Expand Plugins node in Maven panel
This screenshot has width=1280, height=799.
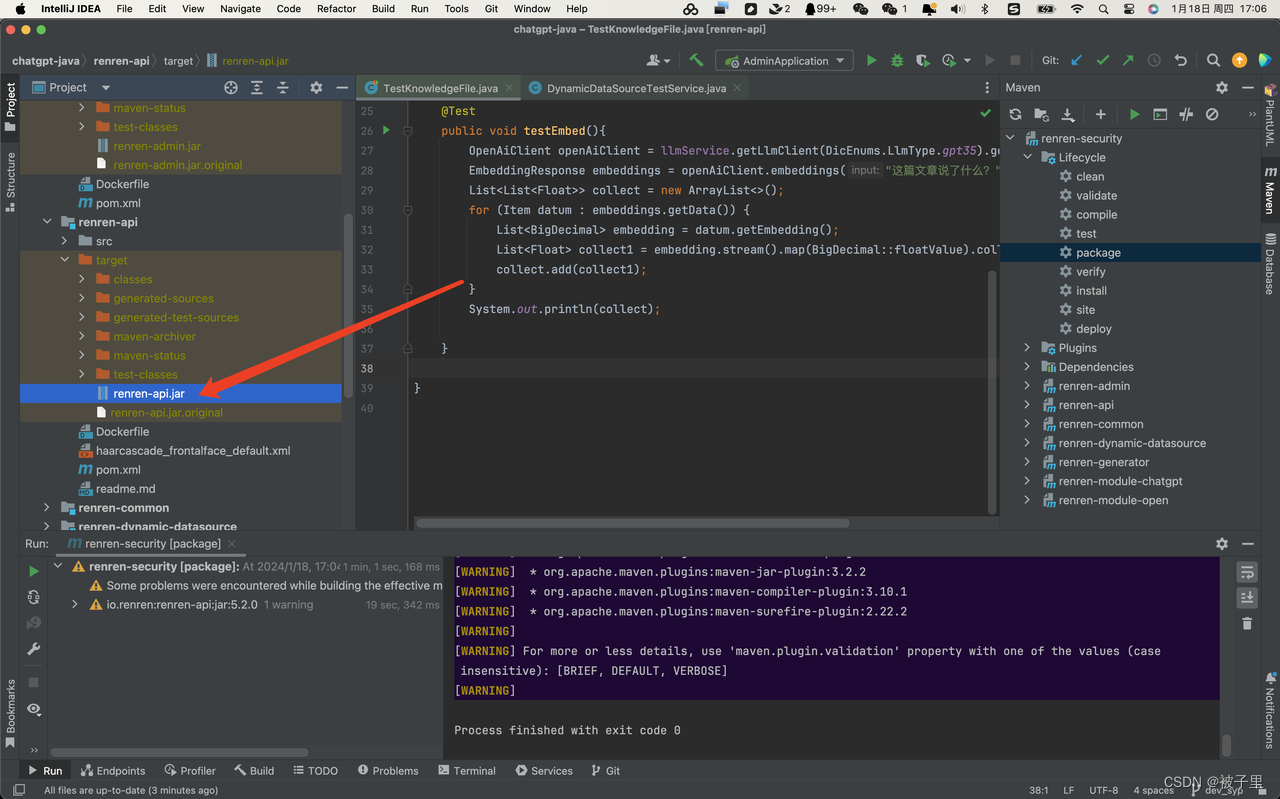tap(1027, 347)
